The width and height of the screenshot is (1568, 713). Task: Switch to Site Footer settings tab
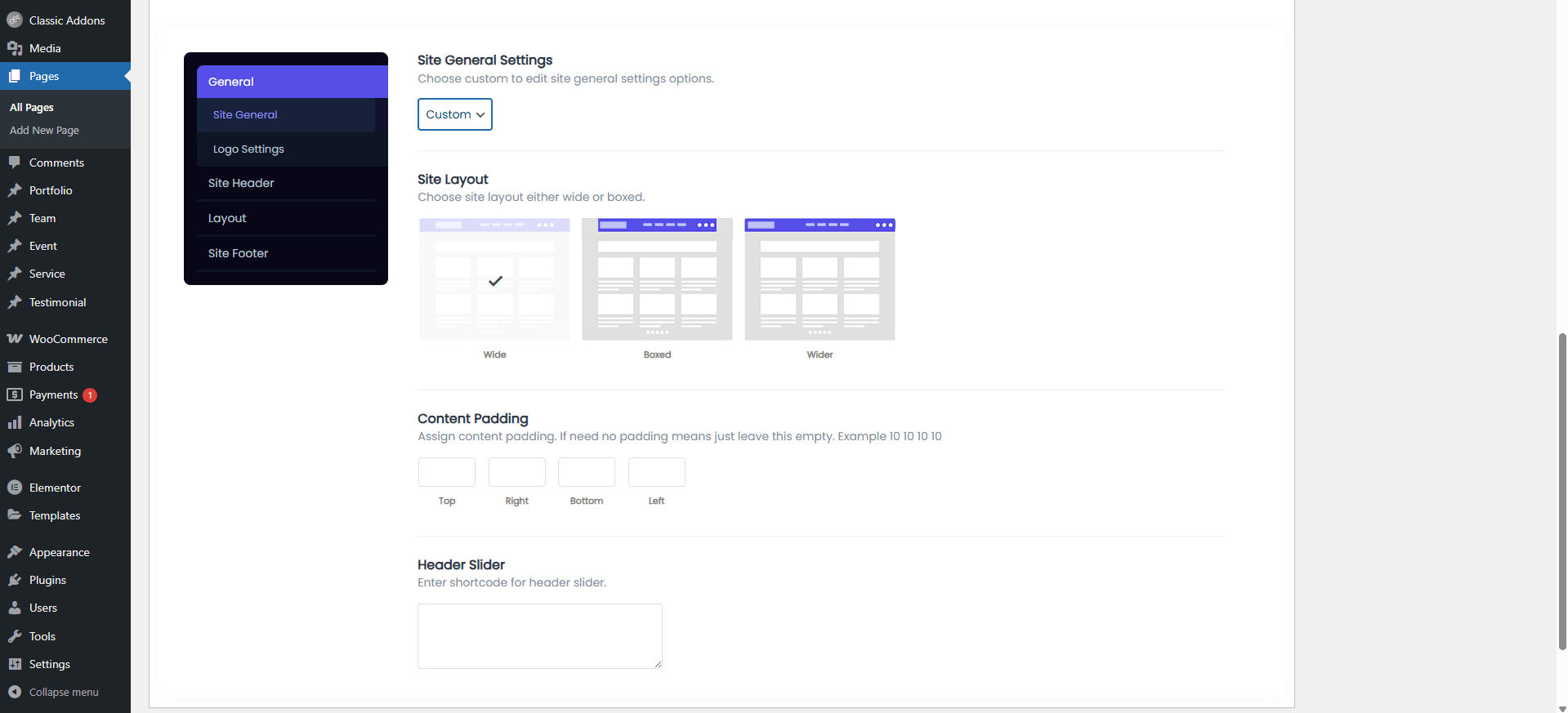pyautogui.click(x=286, y=253)
